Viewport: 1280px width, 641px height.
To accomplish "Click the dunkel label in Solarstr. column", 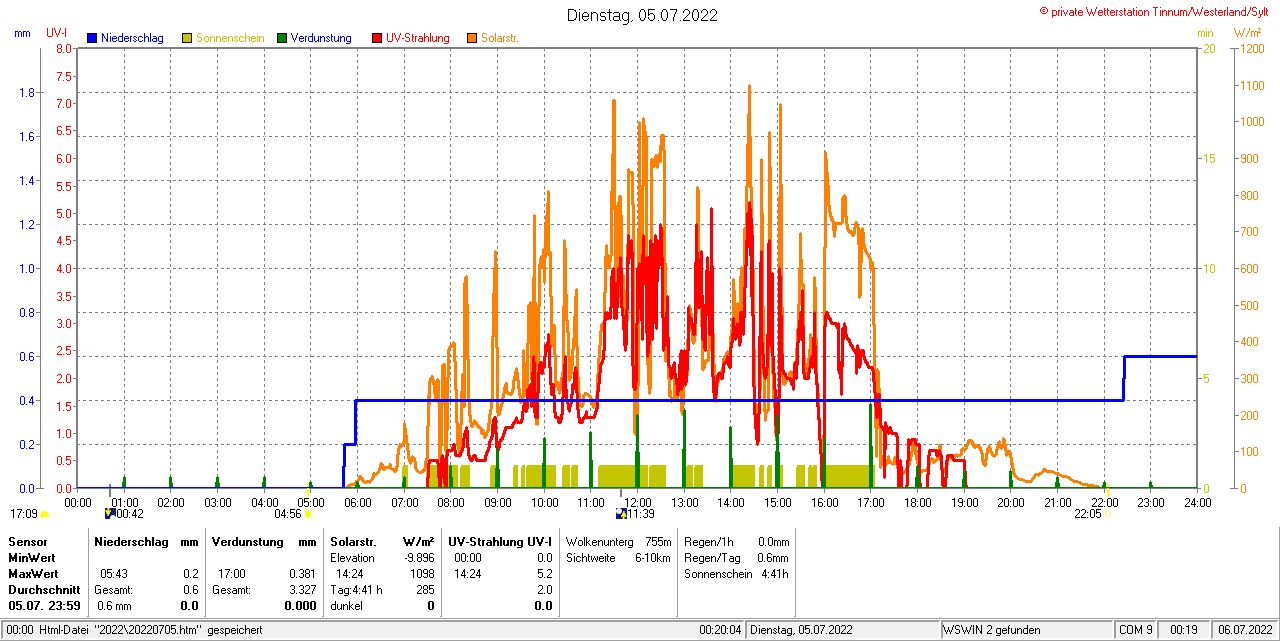I will point(346,606).
